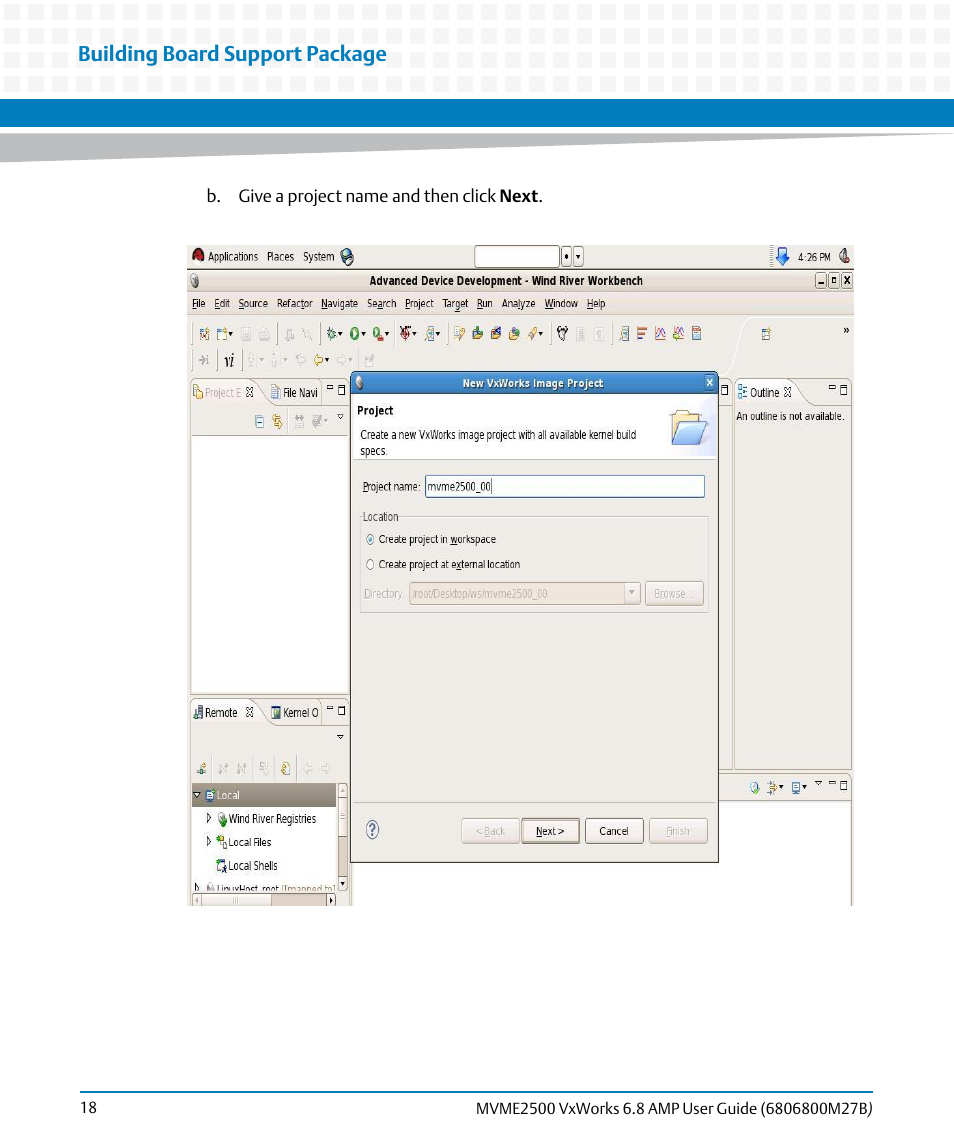Screen dimensions: 954x1145
Task: Click the refresh icon in Remote panel toolbar
Action: pos(286,768)
